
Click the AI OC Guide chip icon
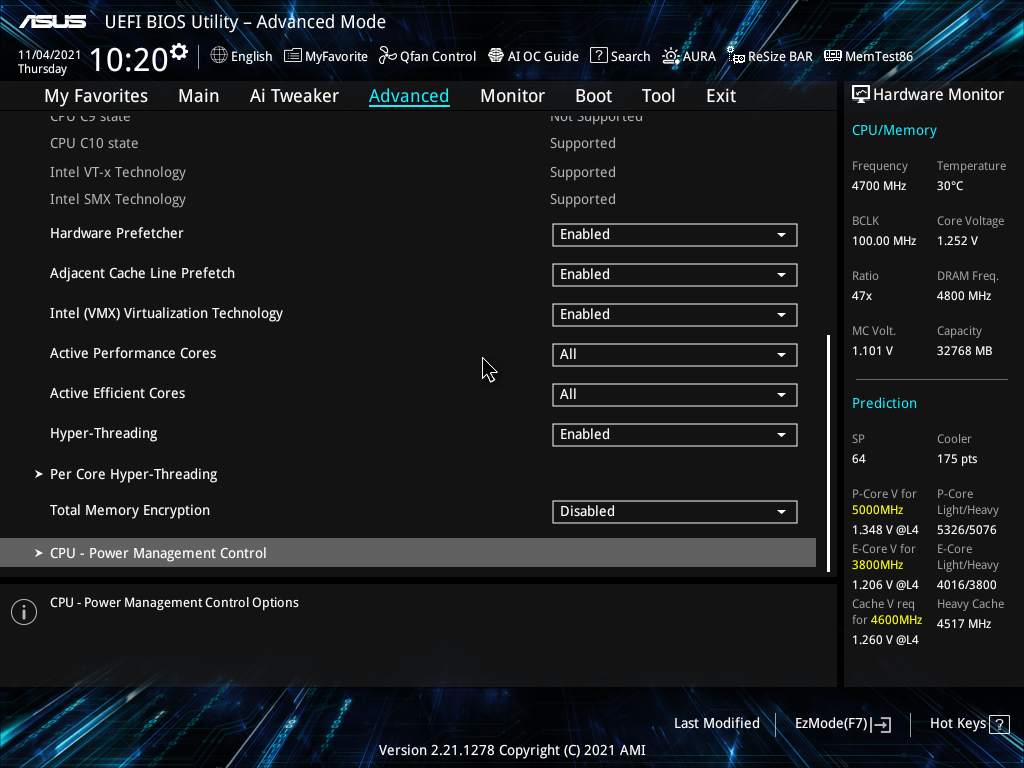(496, 56)
